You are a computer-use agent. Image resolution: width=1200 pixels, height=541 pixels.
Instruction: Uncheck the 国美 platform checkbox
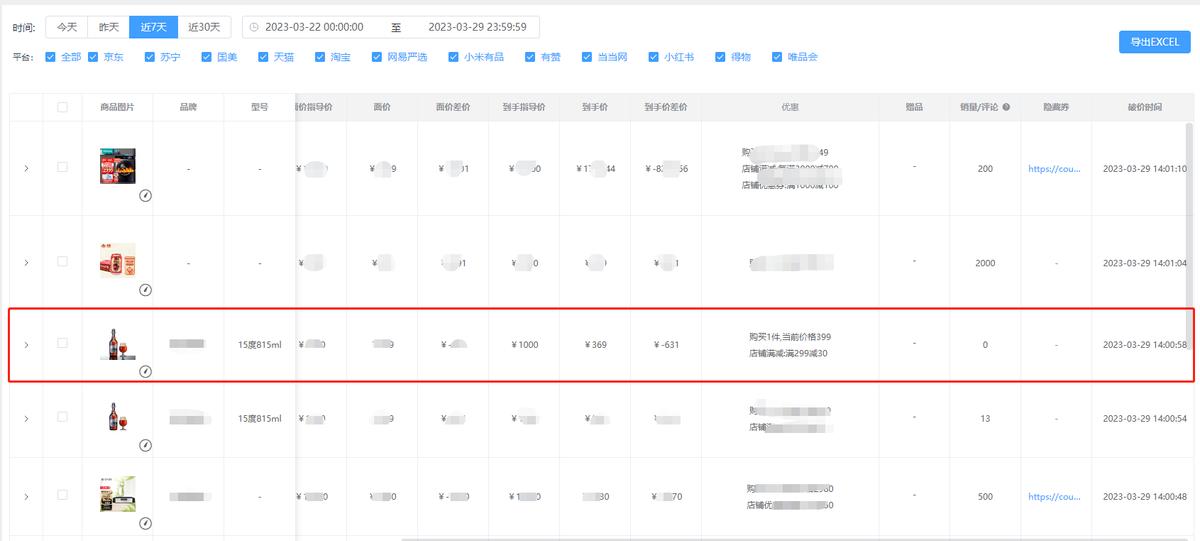point(207,57)
